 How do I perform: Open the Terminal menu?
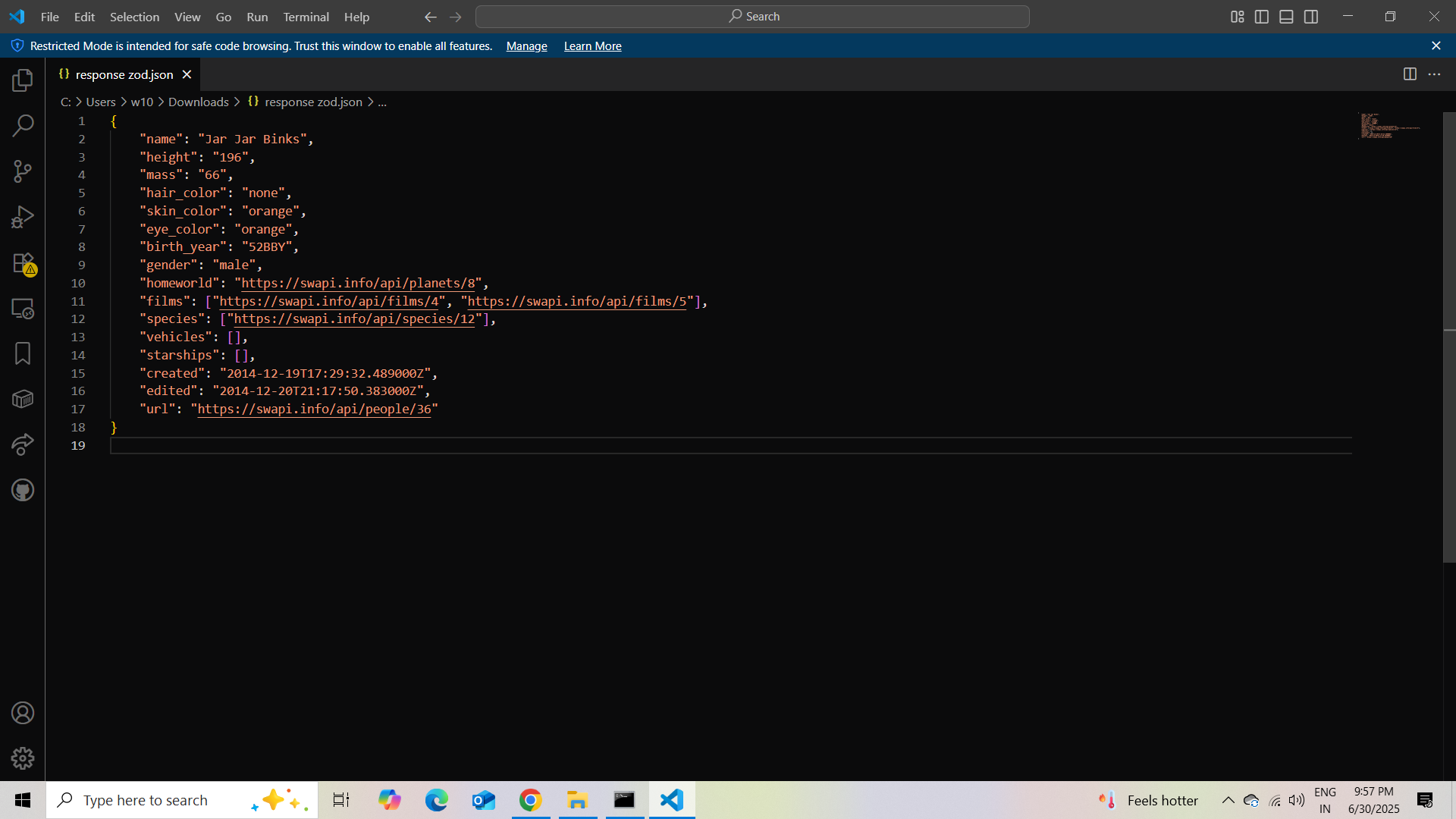tap(306, 17)
